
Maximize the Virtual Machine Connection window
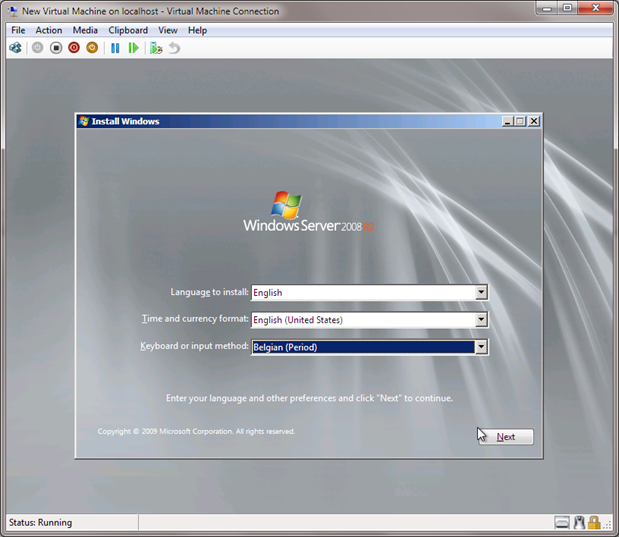point(567,8)
